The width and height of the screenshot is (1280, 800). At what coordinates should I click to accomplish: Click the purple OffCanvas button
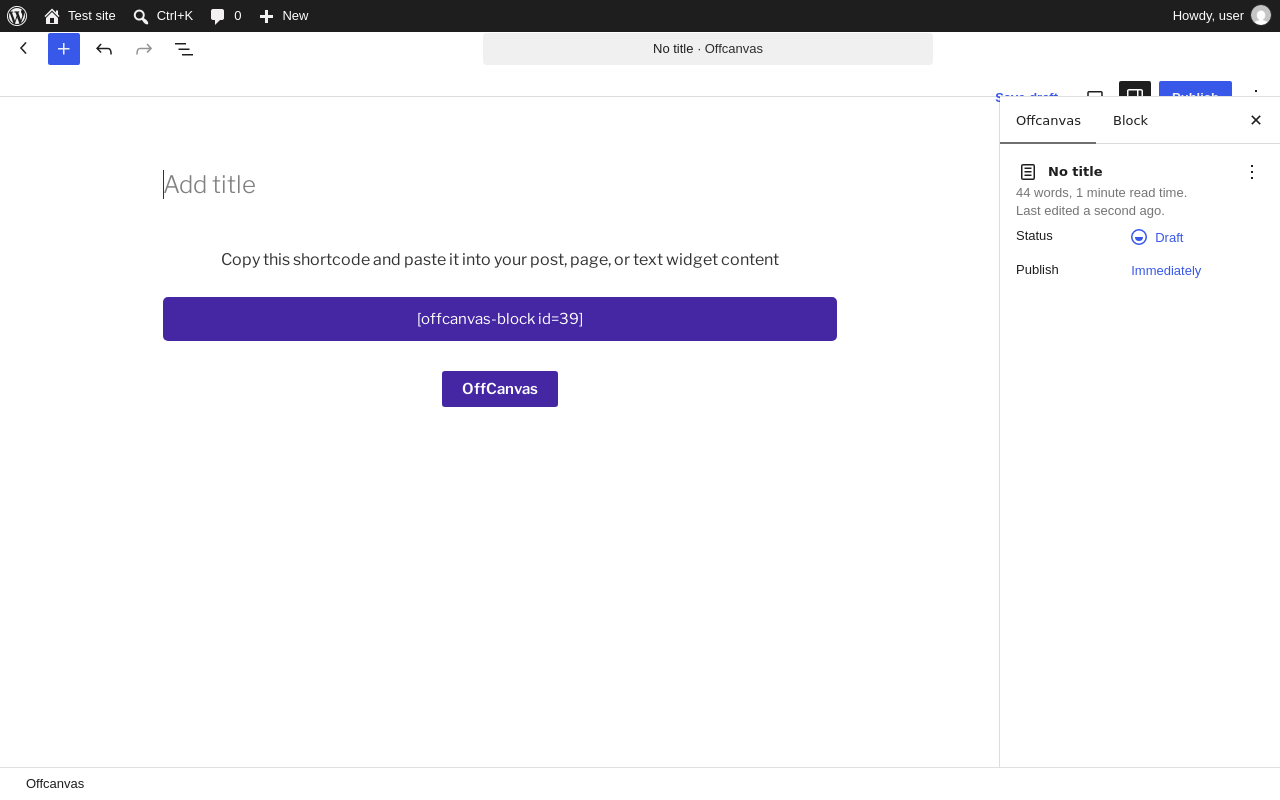[x=500, y=389]
